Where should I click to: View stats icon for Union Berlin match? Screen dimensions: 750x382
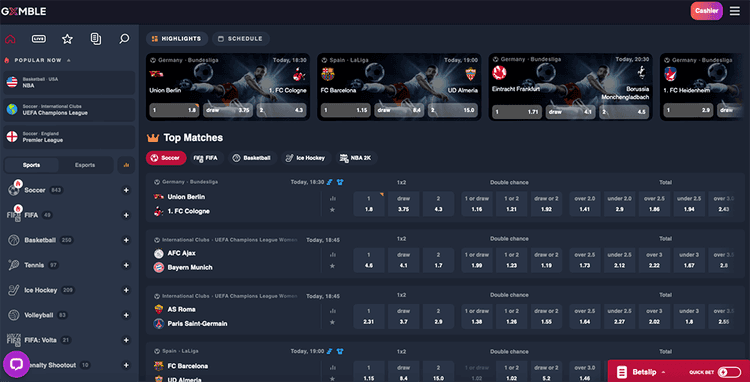pos(332,198)
